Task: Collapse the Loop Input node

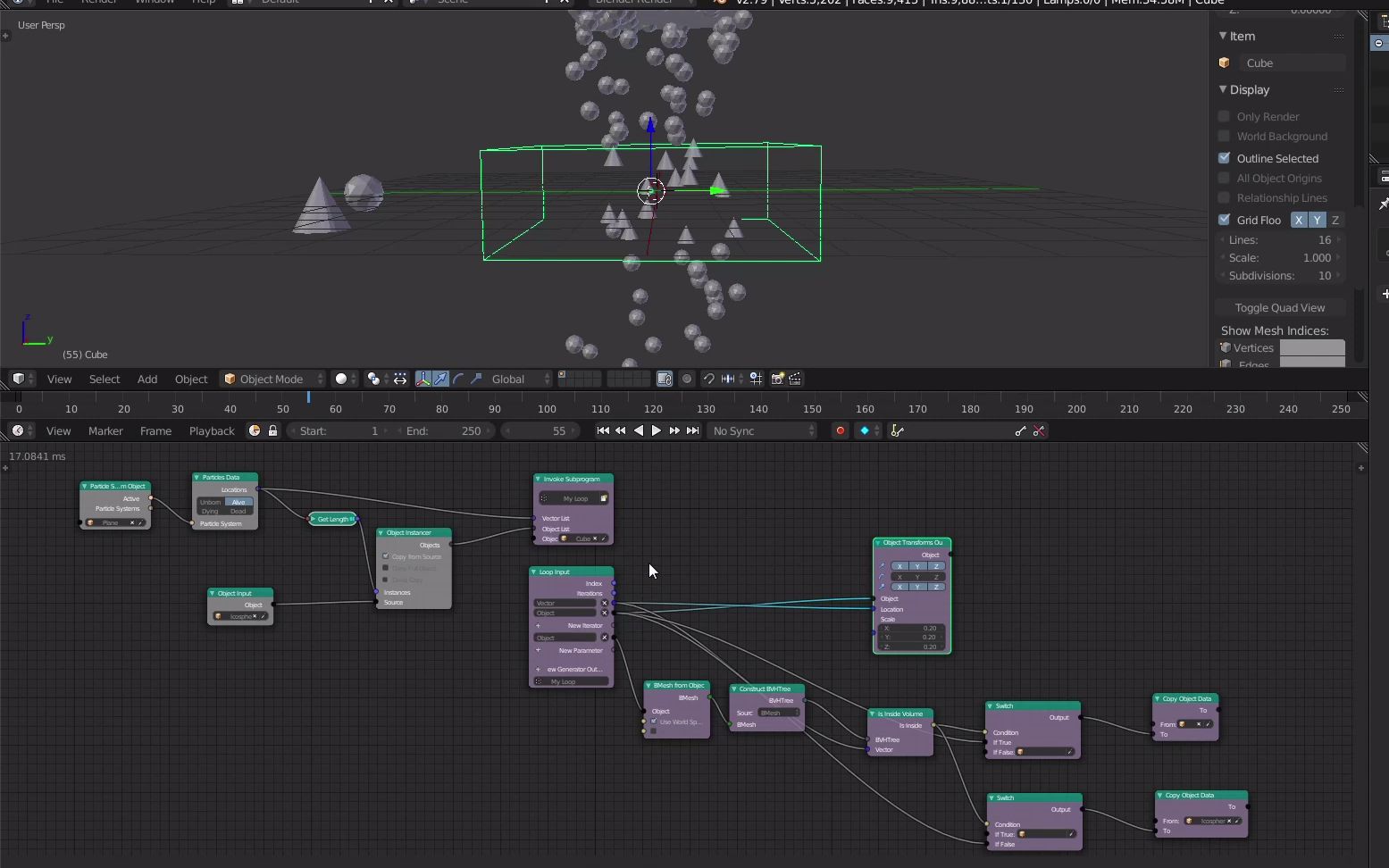Action: point(534,572)
